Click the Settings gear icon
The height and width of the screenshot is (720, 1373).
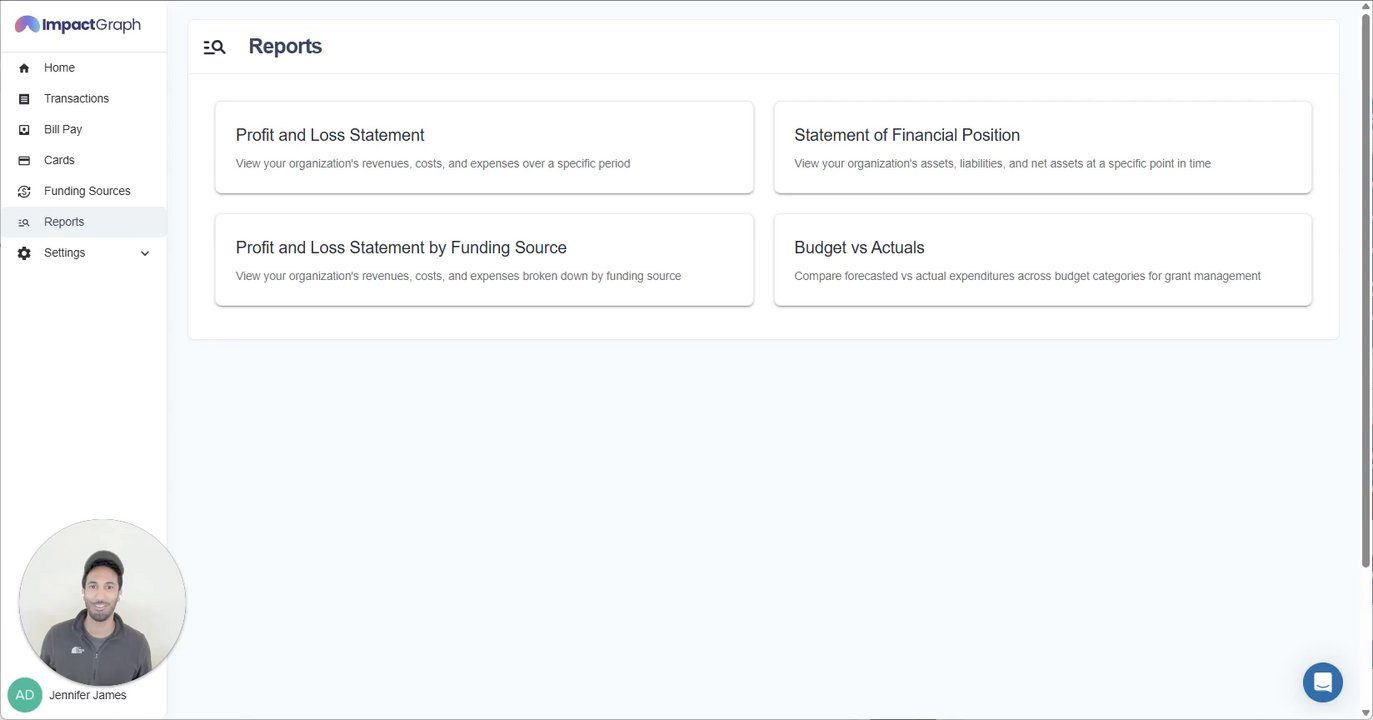[24, 253]
